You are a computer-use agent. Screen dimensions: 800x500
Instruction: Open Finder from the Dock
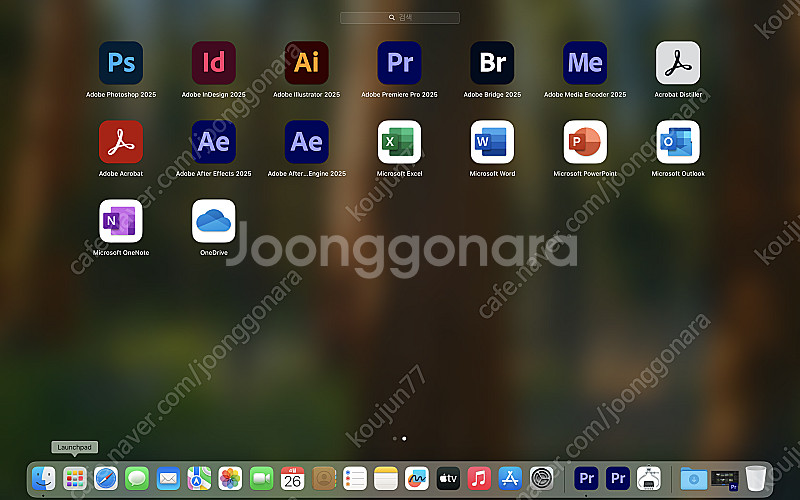point(44,479)
